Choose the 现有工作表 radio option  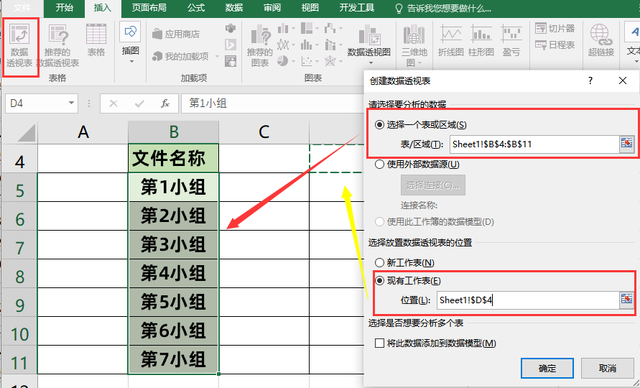tap(380, 281)
